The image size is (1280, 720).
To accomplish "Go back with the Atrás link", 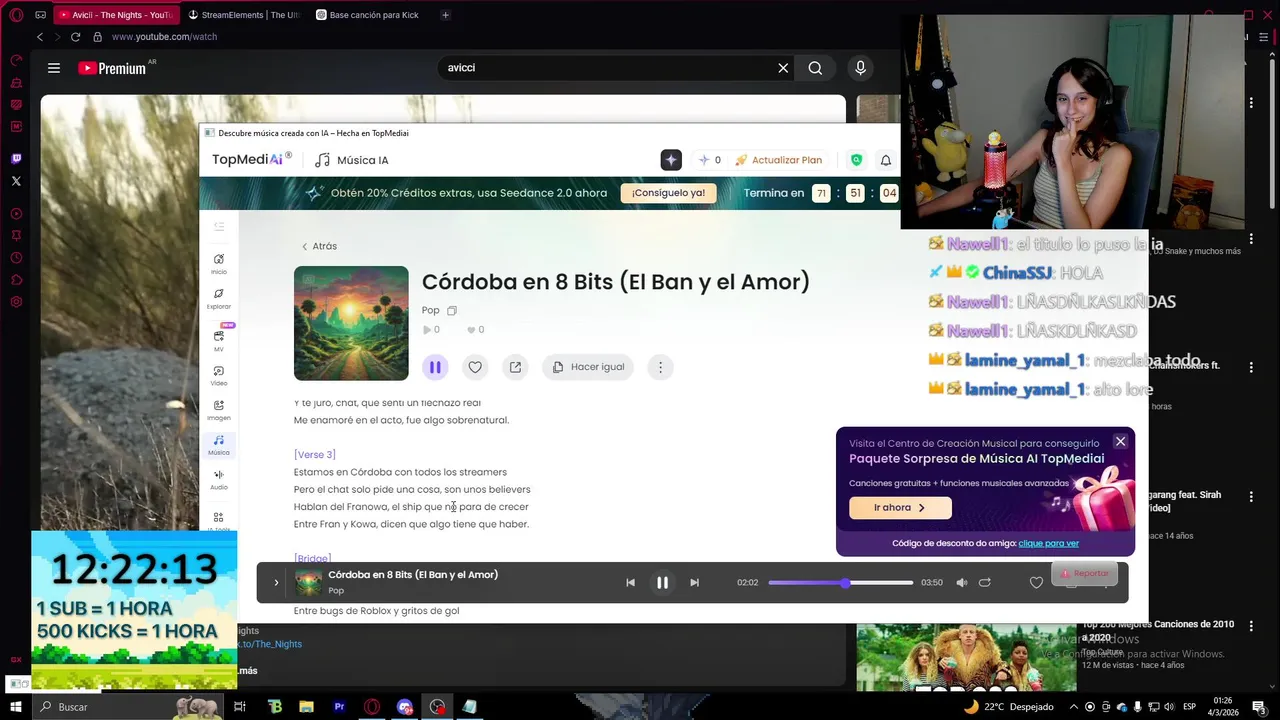I will 319,246.
